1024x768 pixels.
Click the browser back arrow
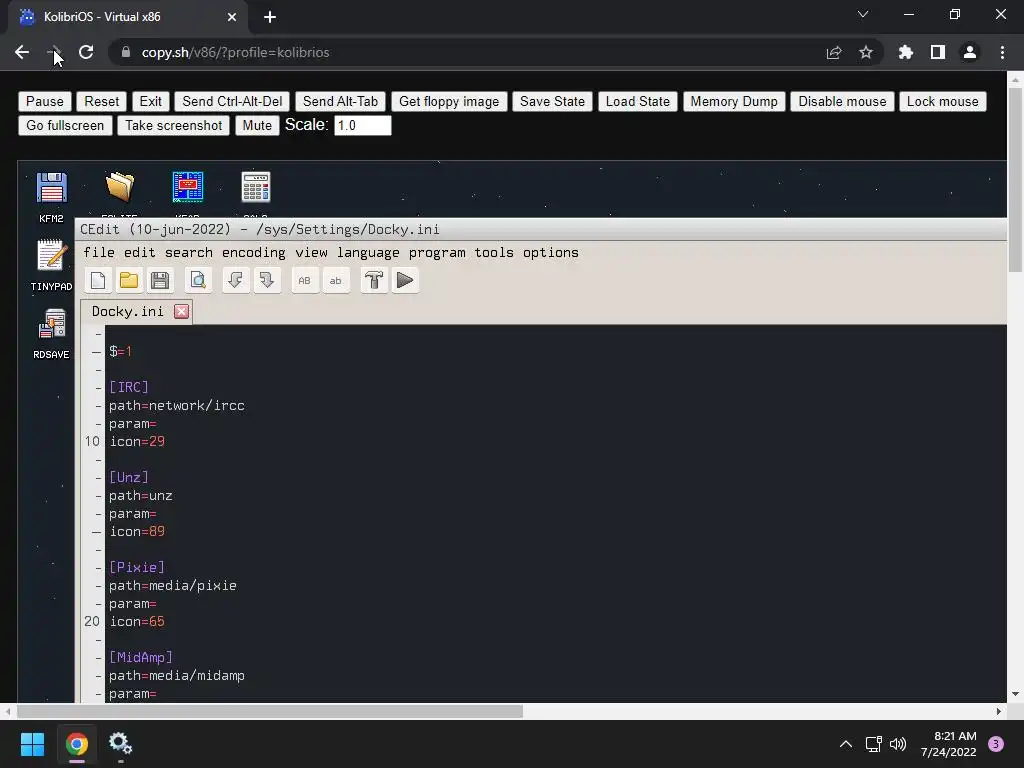(22, 52)
